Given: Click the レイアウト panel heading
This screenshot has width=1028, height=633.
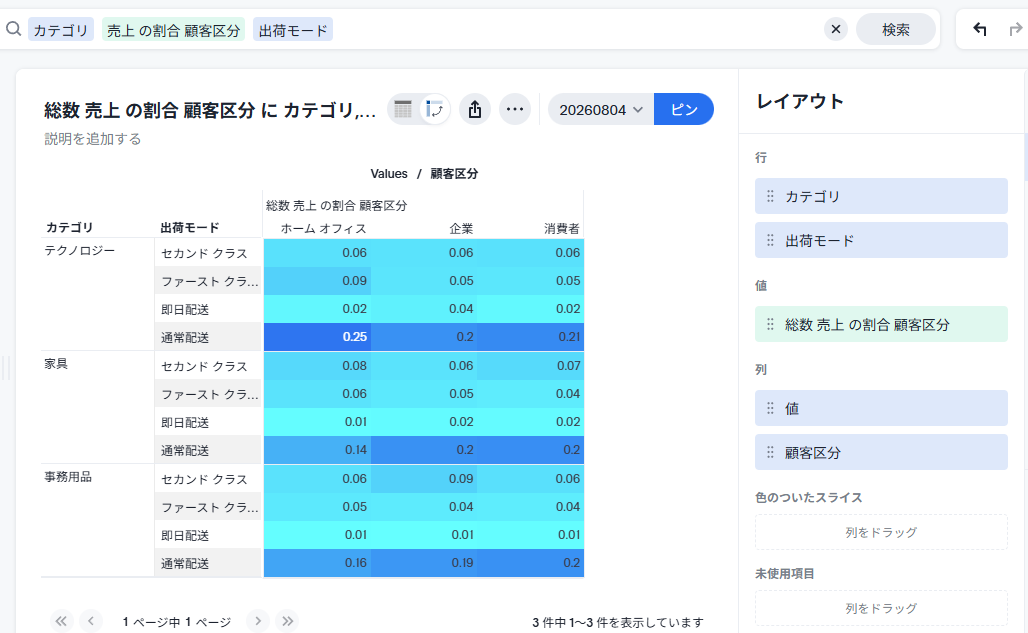Looking at the screenshot, I should pyautogui.click(x=800, y=102).
